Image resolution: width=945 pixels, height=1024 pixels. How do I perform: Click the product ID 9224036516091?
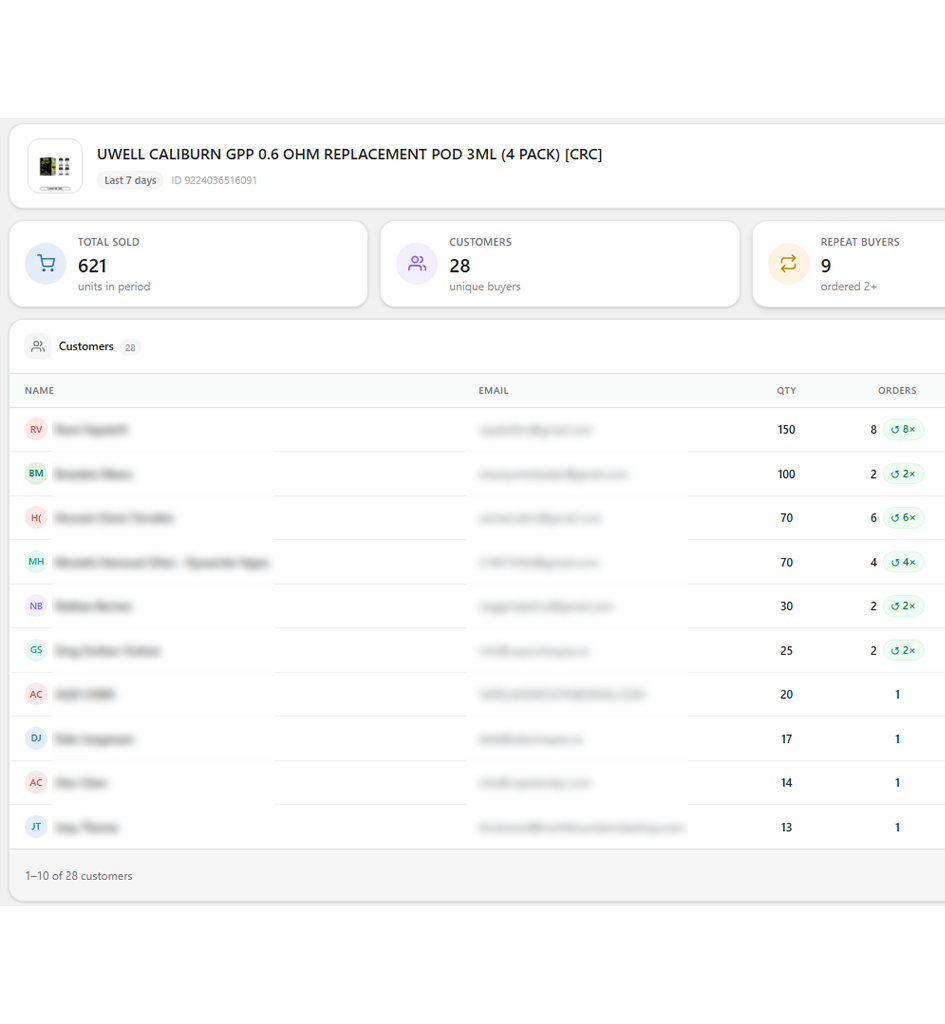click(214, 180)
